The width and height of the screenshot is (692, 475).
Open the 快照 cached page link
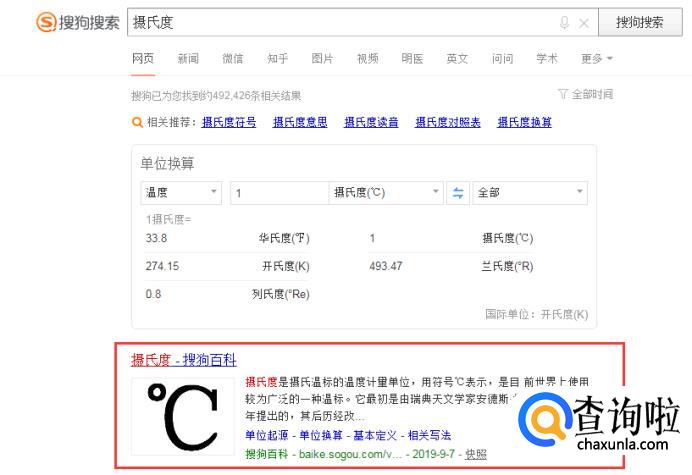point(476,454)
